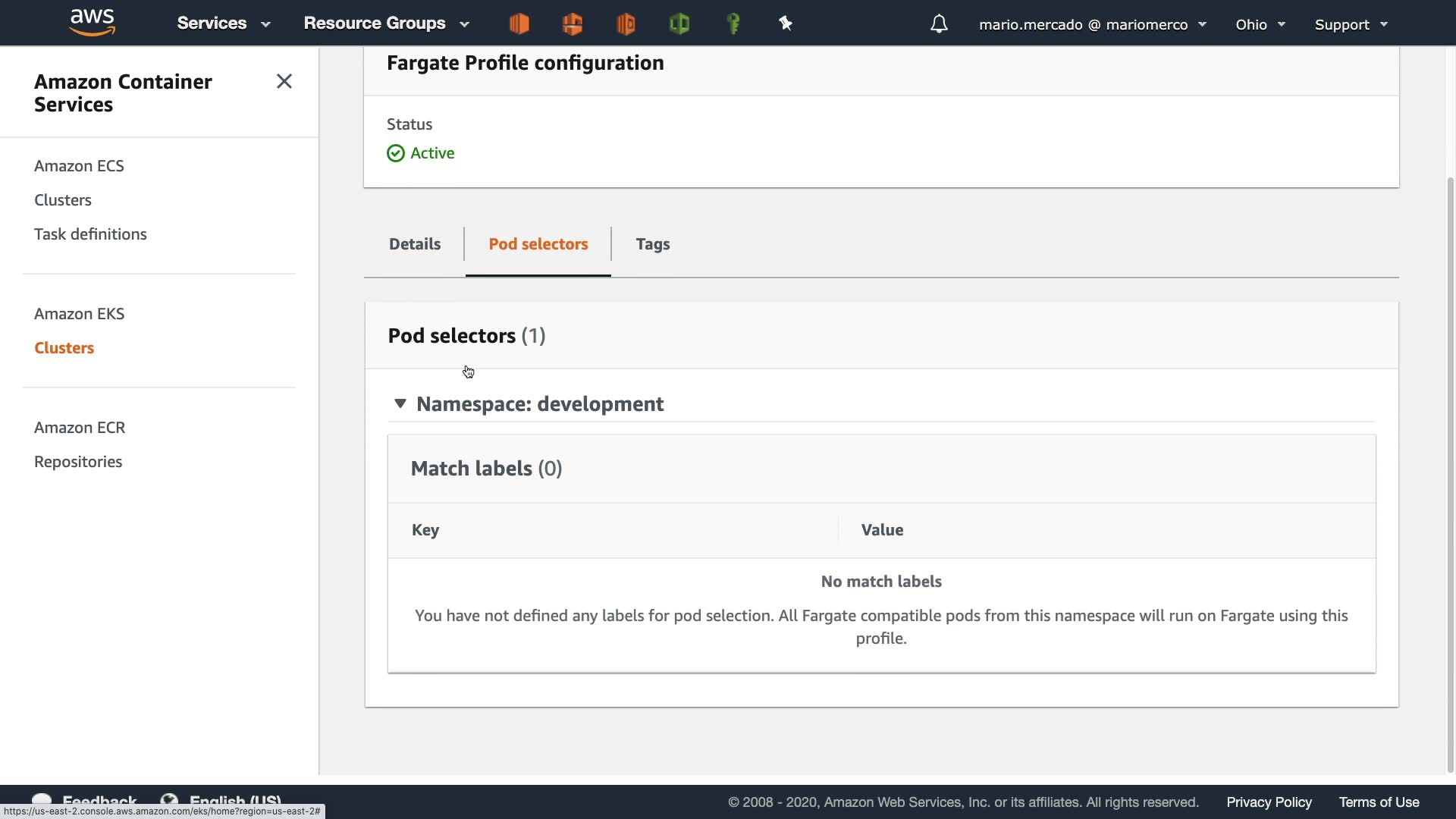Open the green CloudFormation shortcut icon
Viewport: 1456px width, 819px height.
679,24
